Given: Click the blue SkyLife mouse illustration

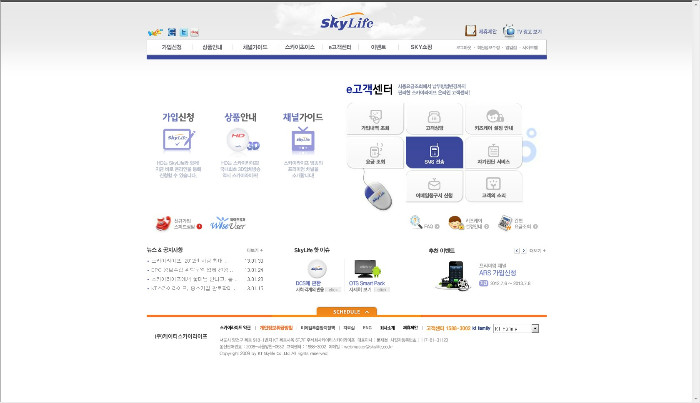Looking at the screenshot, I should coord(378,194).
